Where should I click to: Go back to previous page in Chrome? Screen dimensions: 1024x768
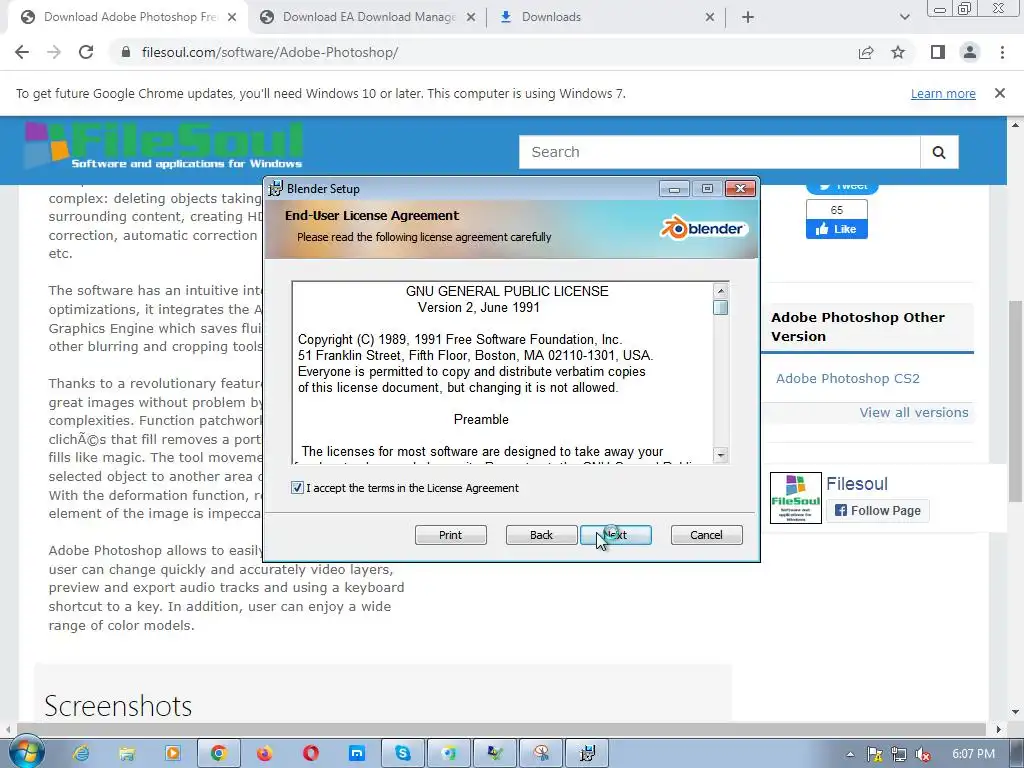tap(22, 52)
